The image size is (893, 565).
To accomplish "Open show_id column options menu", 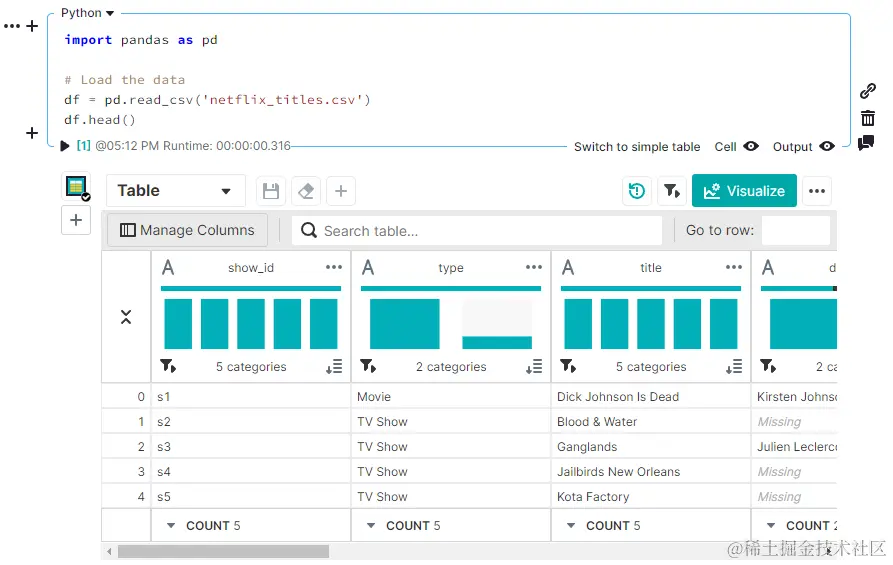I will click(x=334, y=267).
